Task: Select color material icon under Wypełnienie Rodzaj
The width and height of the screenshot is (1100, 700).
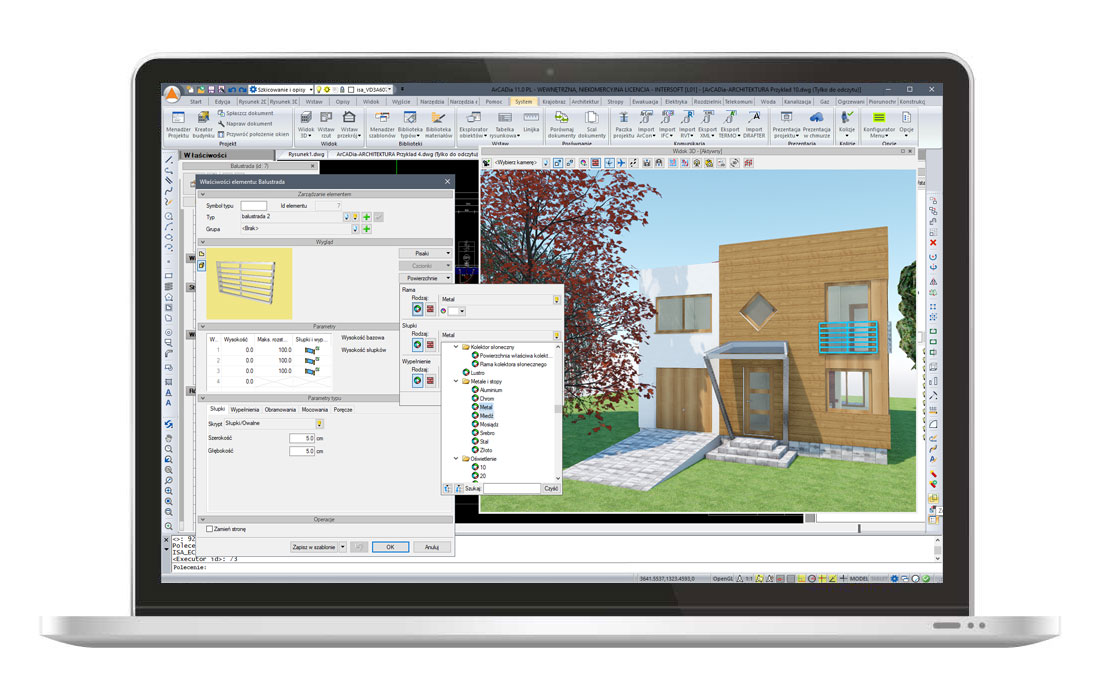Action: point(417,380)
